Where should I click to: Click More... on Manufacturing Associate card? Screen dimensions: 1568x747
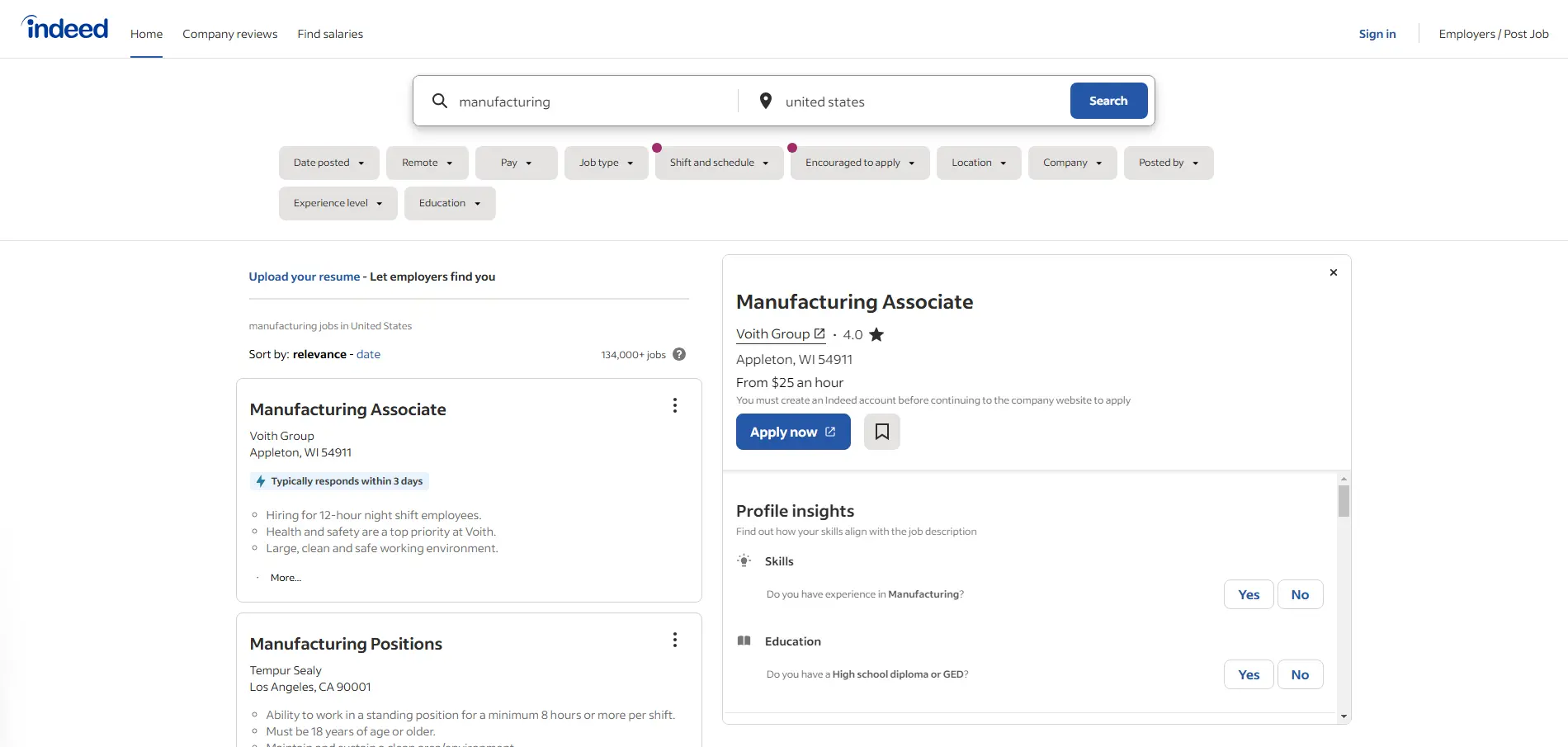point(286,578)
